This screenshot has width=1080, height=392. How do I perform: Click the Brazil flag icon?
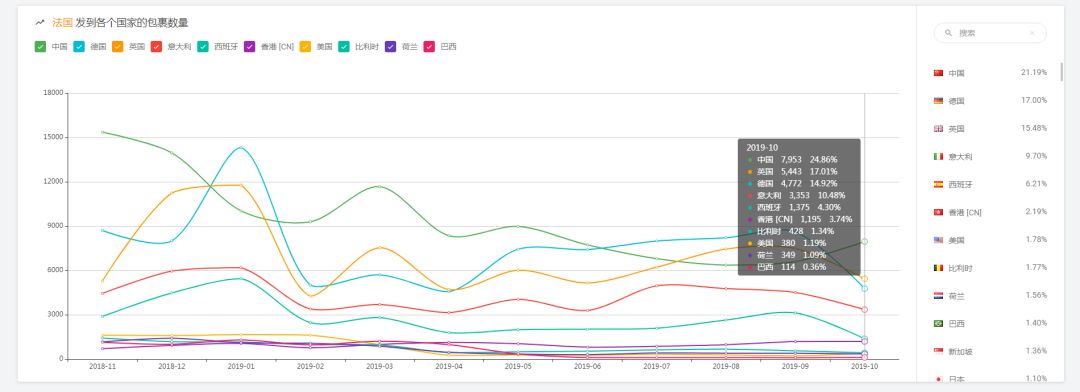point(938,323)
